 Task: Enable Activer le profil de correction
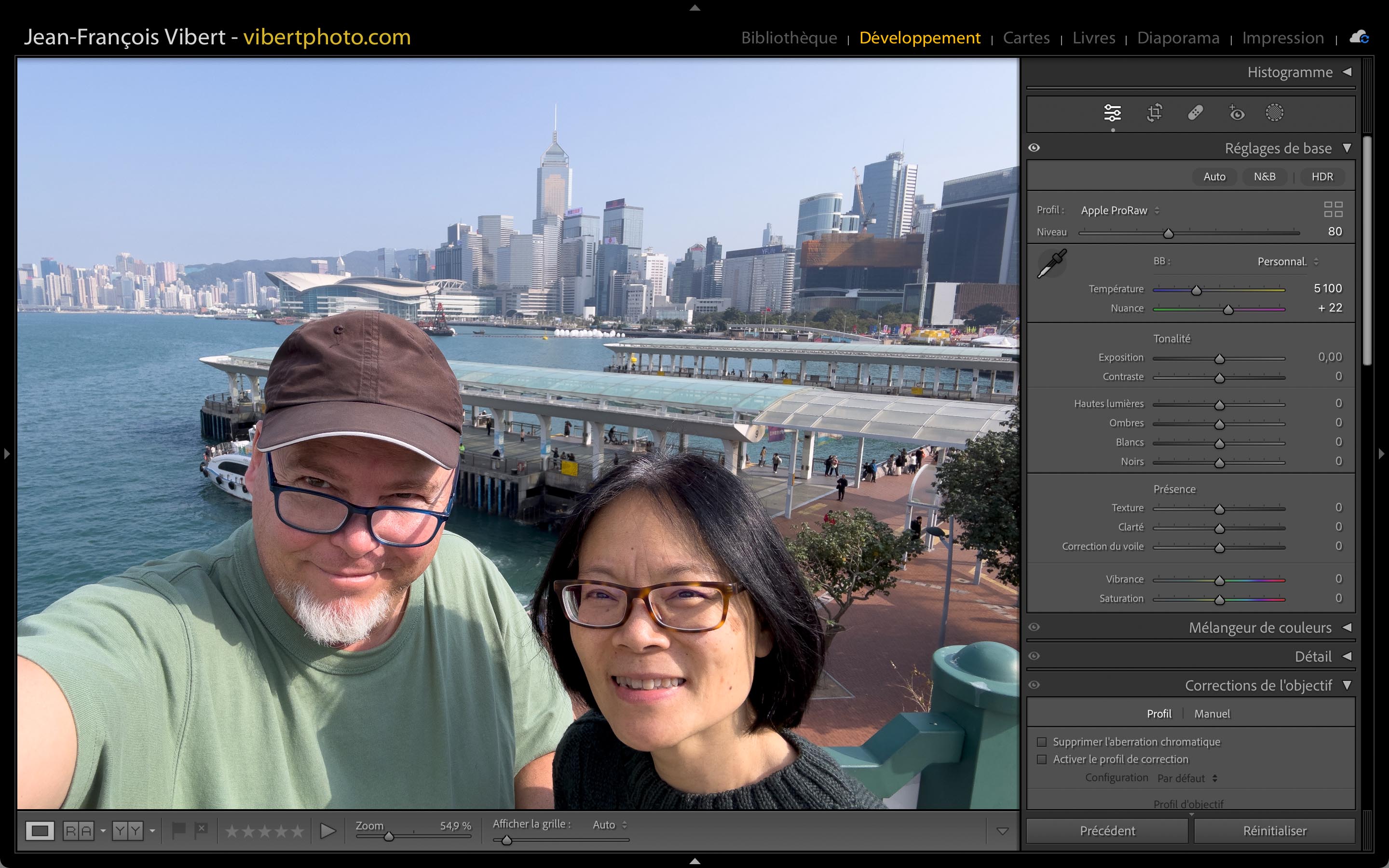(x=1042, y=759)
